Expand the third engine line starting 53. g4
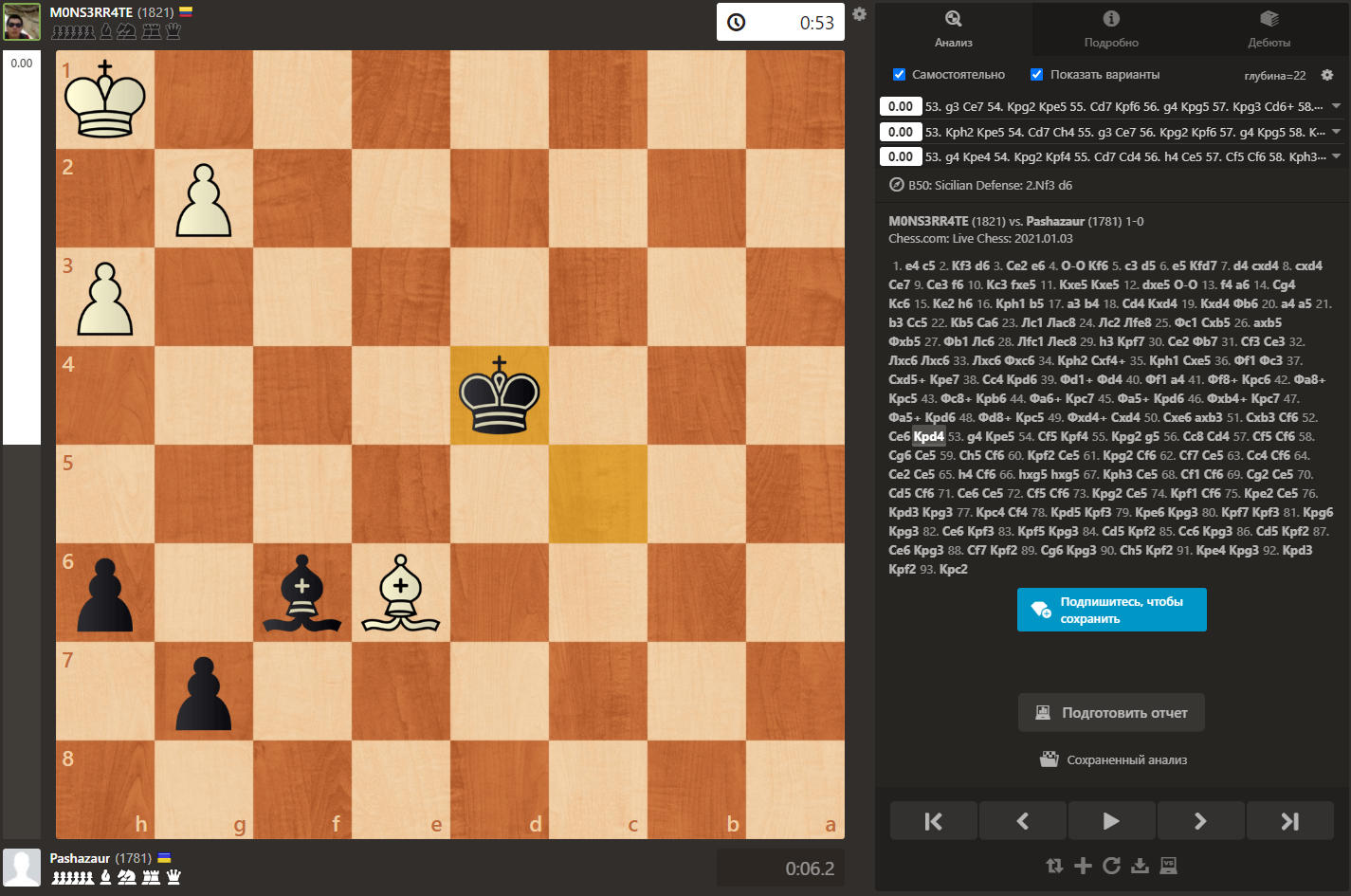The height and width of the screenshot is (896, 1351). click(x=1337, y=156)
